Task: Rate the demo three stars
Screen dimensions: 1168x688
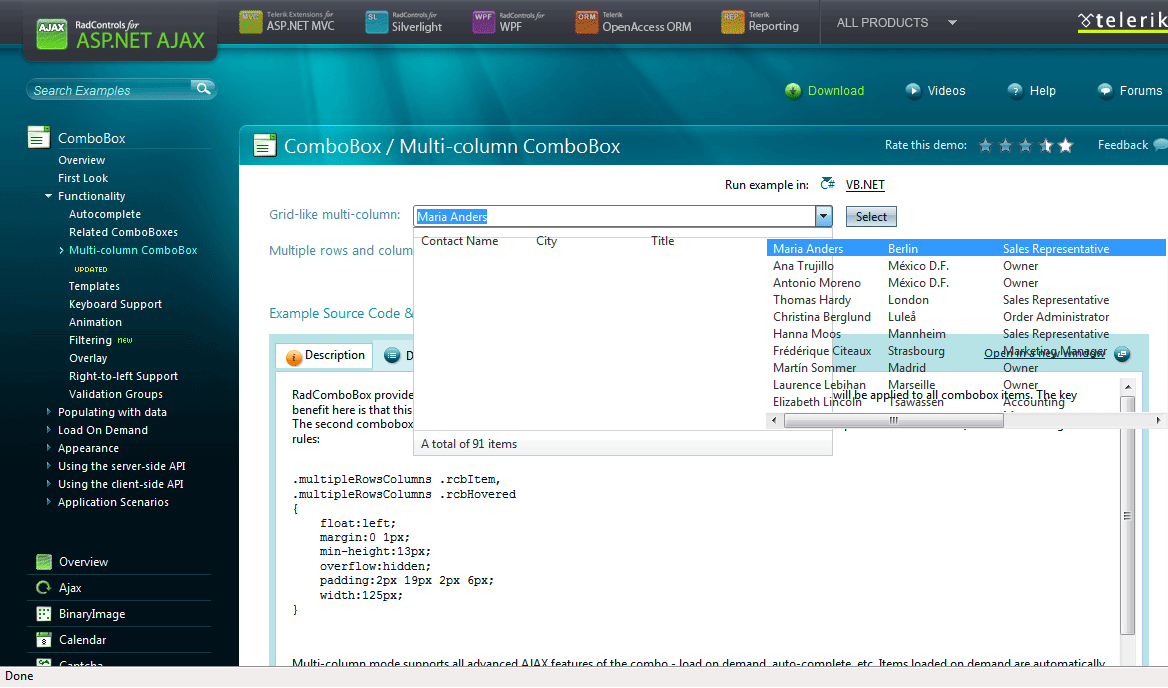Action: pyautogui.click(x=1026, y=145)
